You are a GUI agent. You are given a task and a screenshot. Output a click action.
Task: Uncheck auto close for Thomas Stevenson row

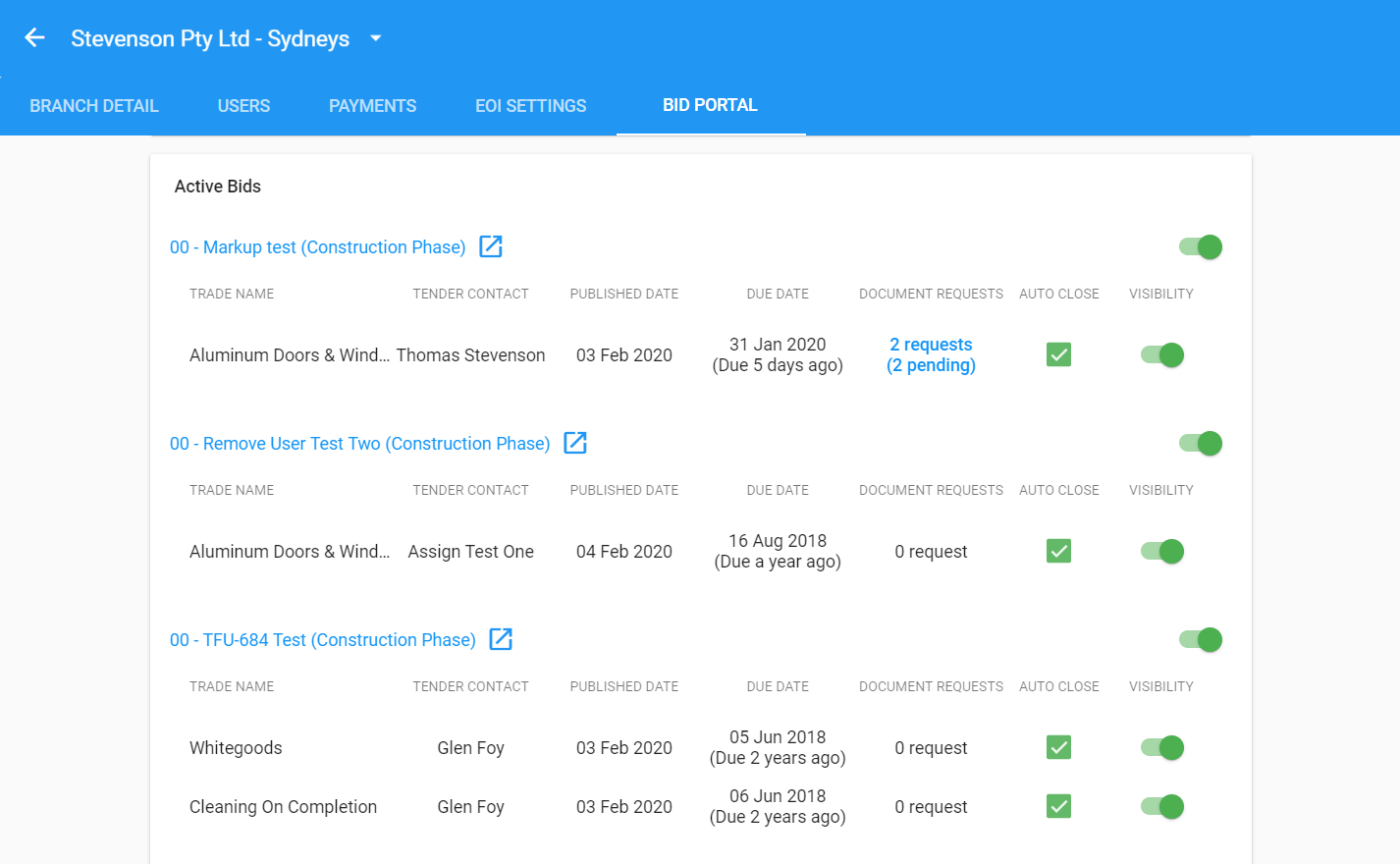pos(1058,354)
